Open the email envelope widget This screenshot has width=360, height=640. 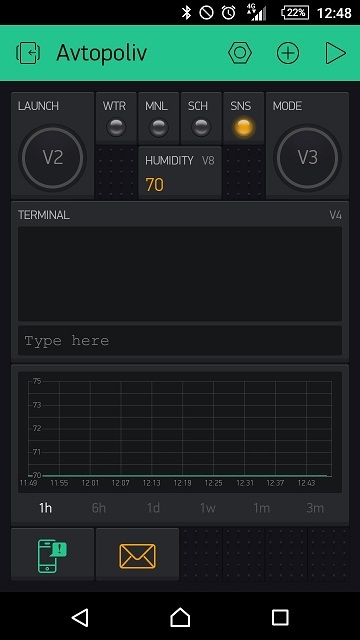tap(137, 555)
